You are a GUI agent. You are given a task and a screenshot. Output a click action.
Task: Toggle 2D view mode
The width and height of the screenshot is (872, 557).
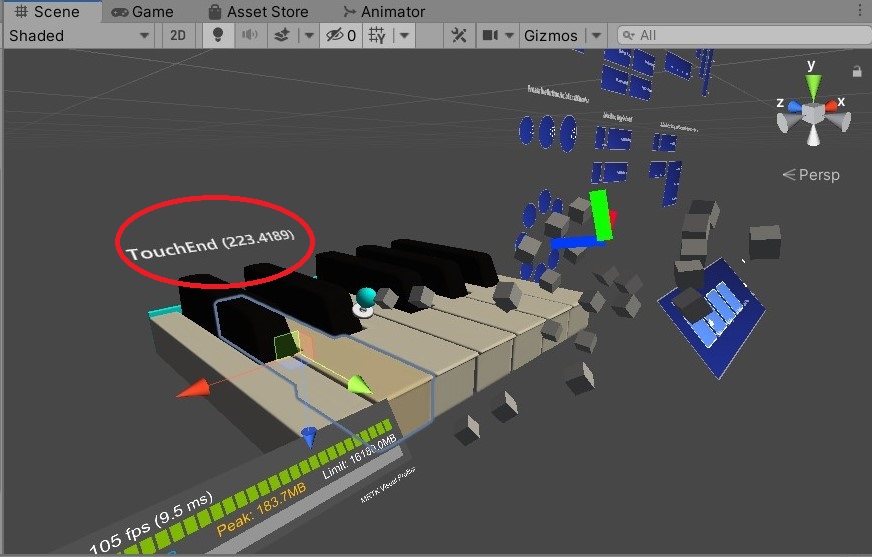click(x=177, y=36)
